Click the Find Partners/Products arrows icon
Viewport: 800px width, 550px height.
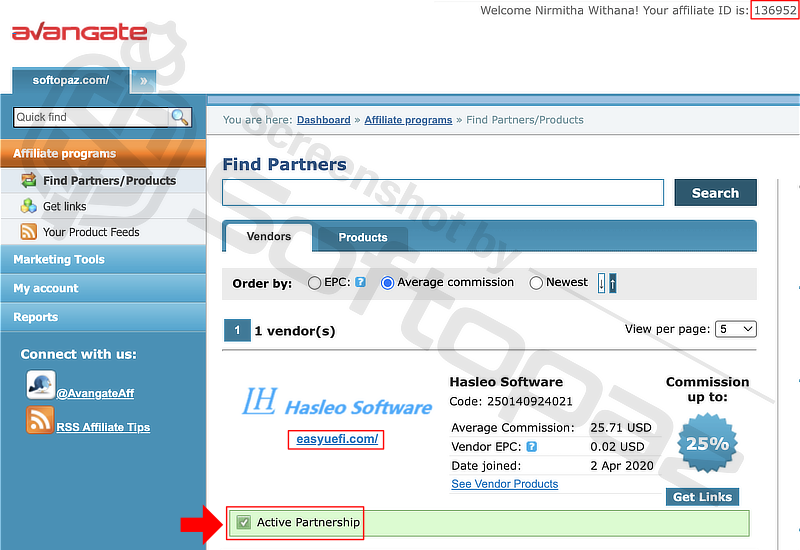point(29,180)
